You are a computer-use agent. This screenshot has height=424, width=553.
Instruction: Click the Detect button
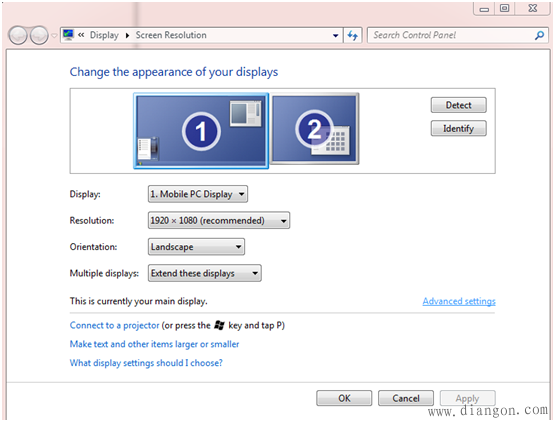pos(458,105)
